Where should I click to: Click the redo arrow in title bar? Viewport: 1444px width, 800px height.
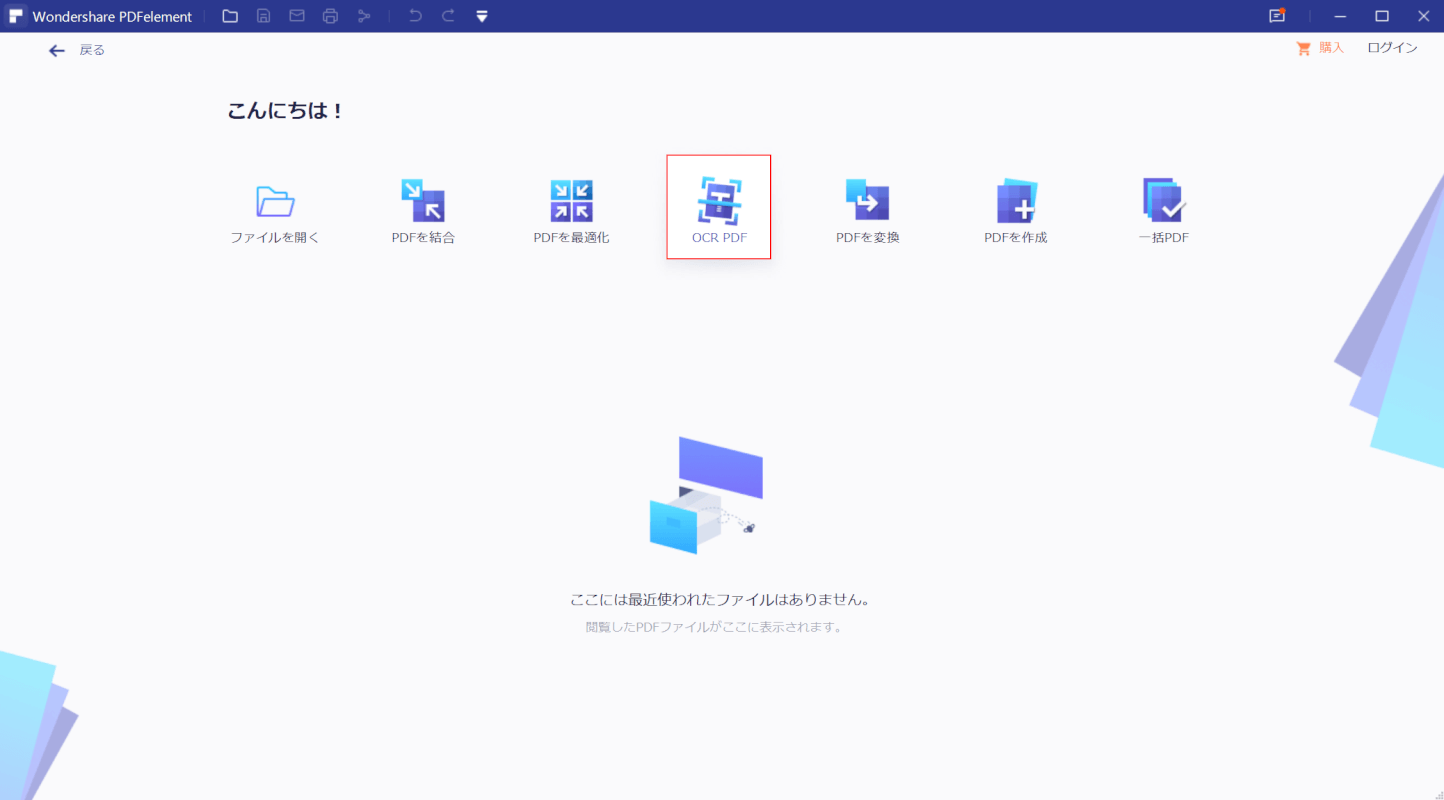pyautogui.click(x=448, y=16)
